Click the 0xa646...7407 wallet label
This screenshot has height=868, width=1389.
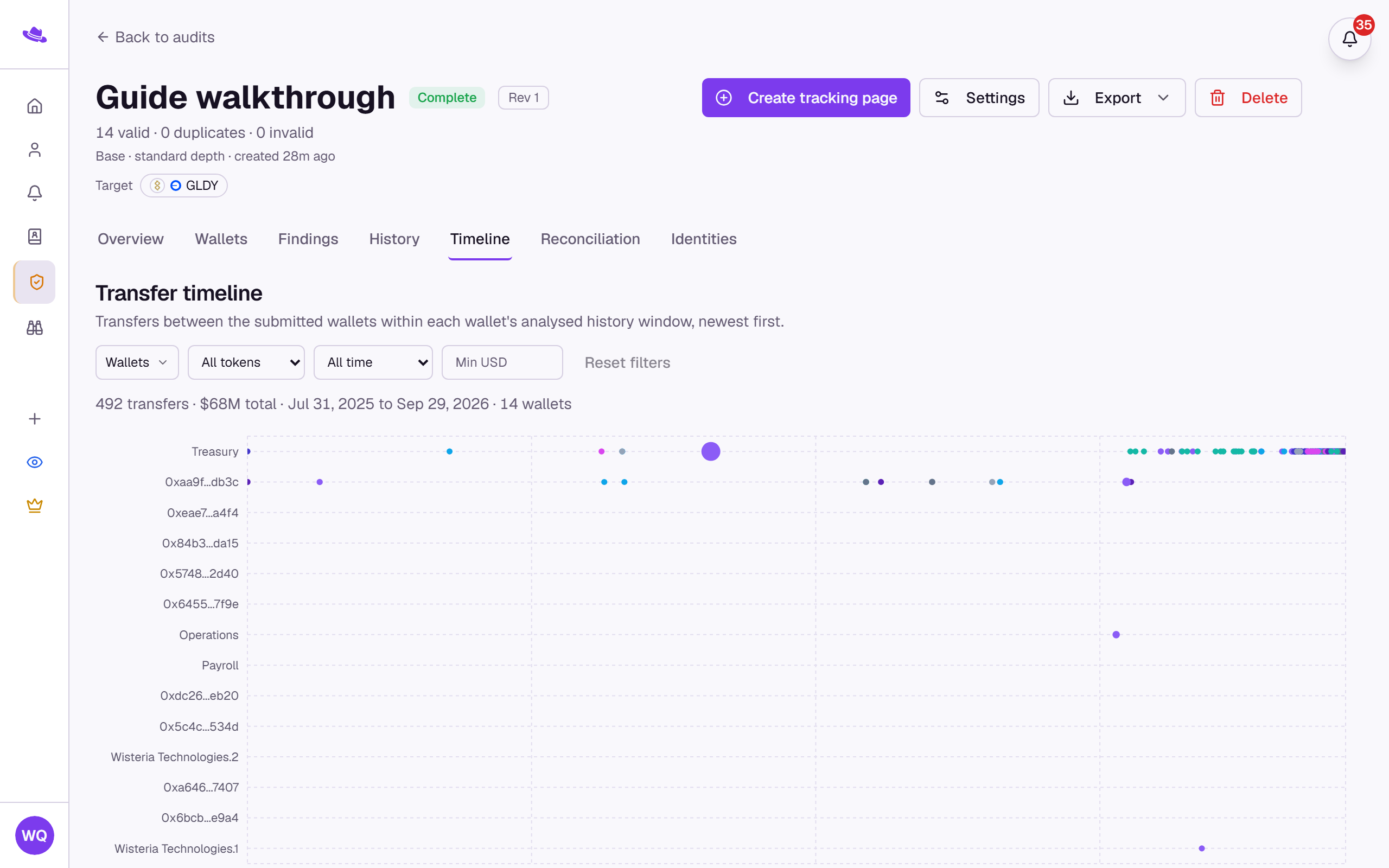tap(201, 788)
